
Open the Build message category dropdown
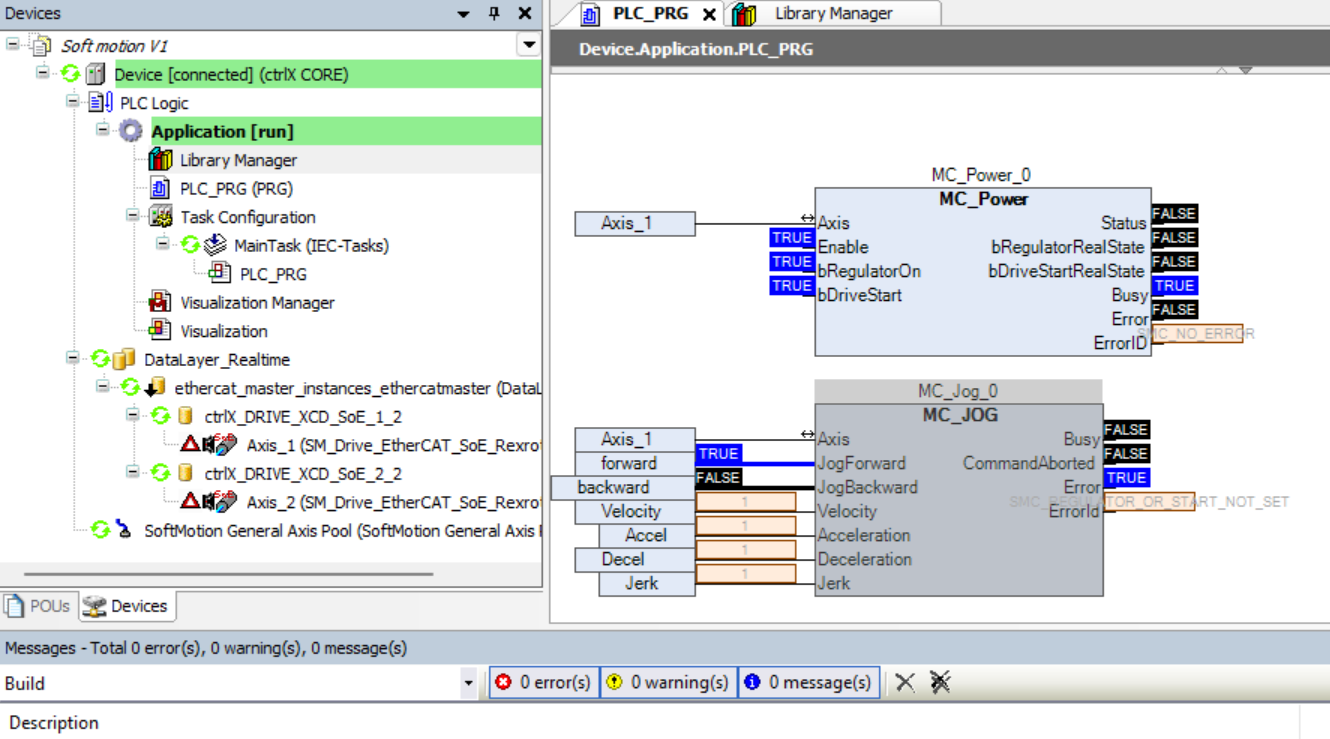[x=468, y=684]
